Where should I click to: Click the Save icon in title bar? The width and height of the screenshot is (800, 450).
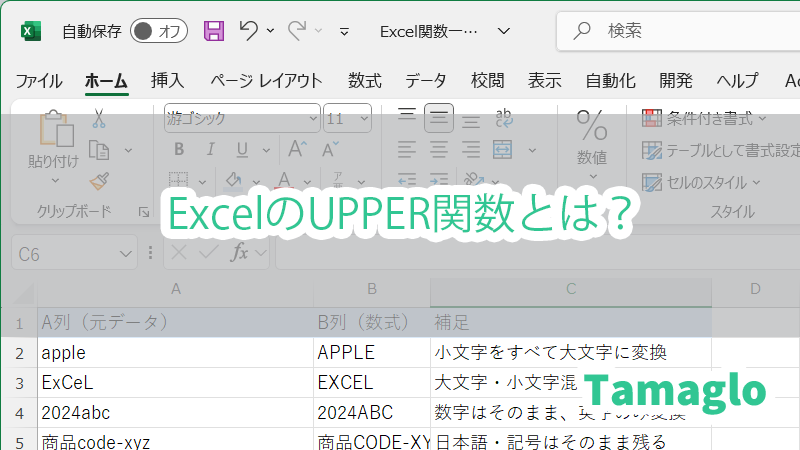pos(214,31)
